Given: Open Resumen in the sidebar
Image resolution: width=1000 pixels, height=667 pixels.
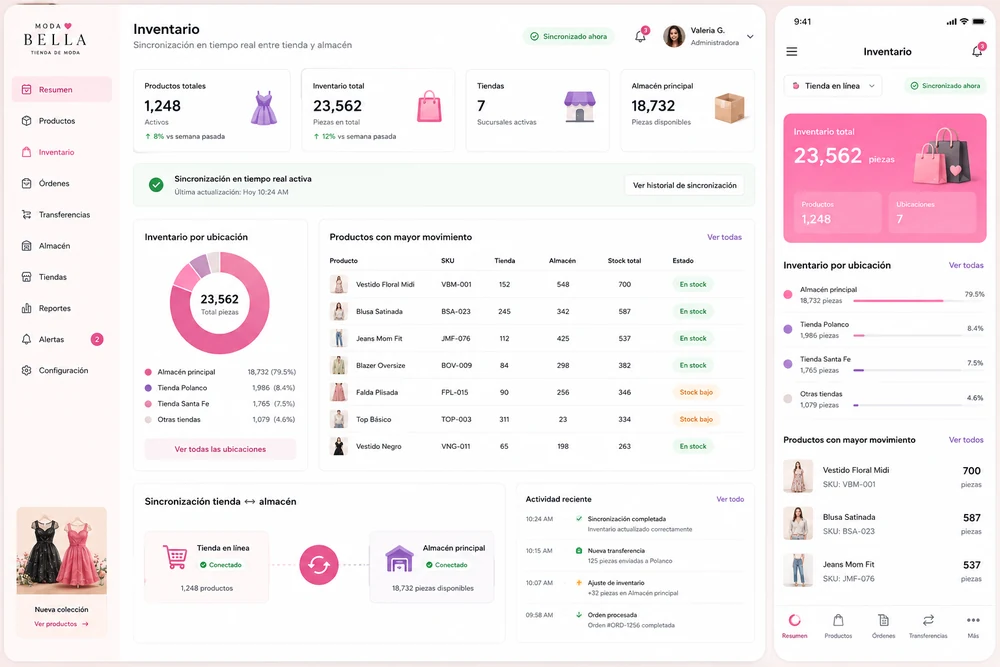Looking at the screenshot, I should coord(62,89).
